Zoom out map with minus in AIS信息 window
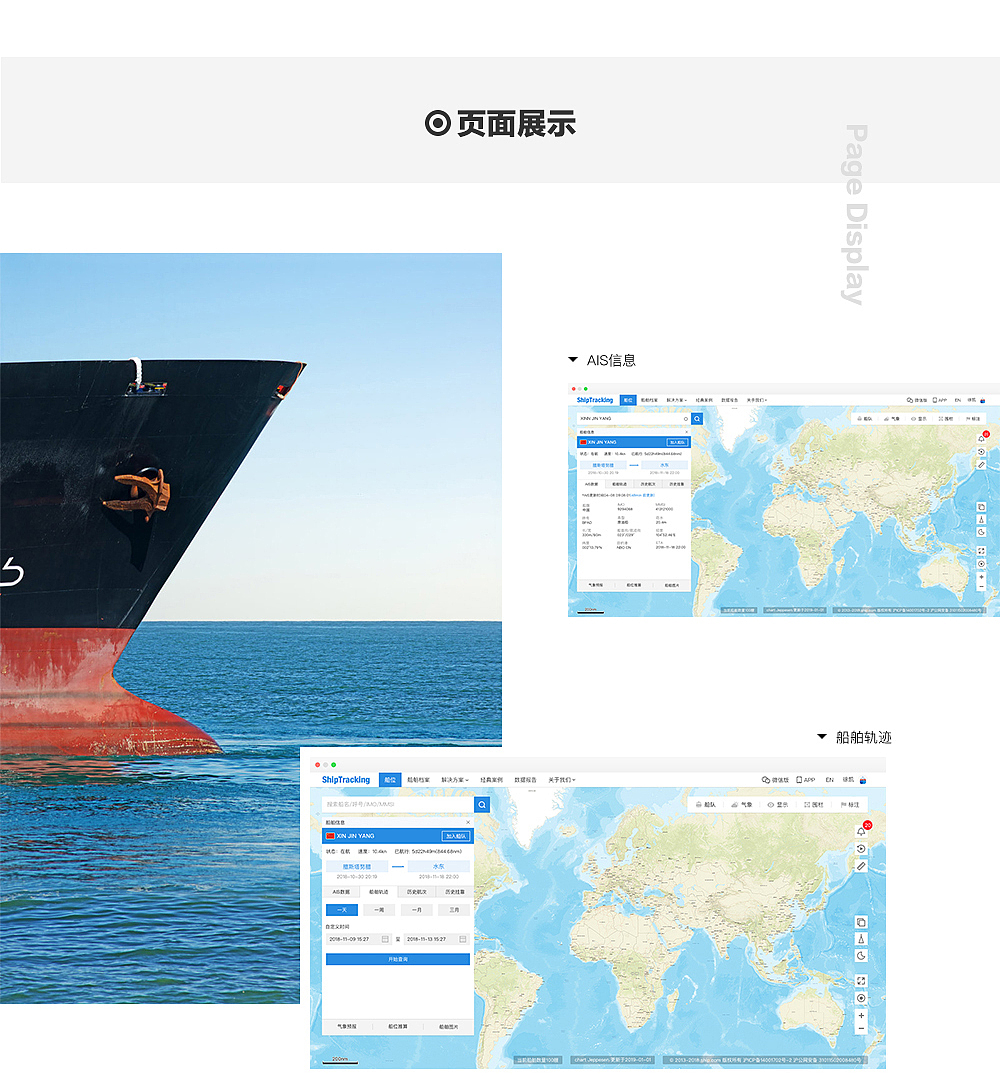 [x=981, y=587]
